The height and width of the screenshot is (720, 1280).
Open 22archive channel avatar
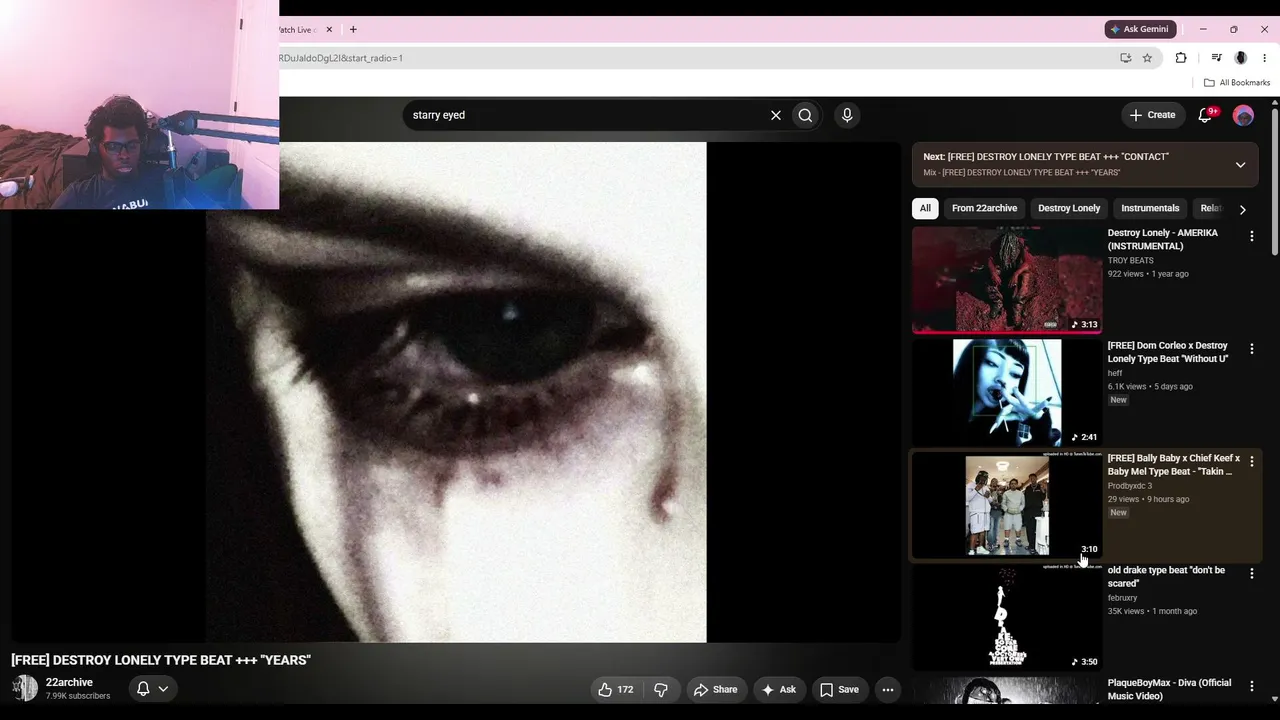pos(24,688)
